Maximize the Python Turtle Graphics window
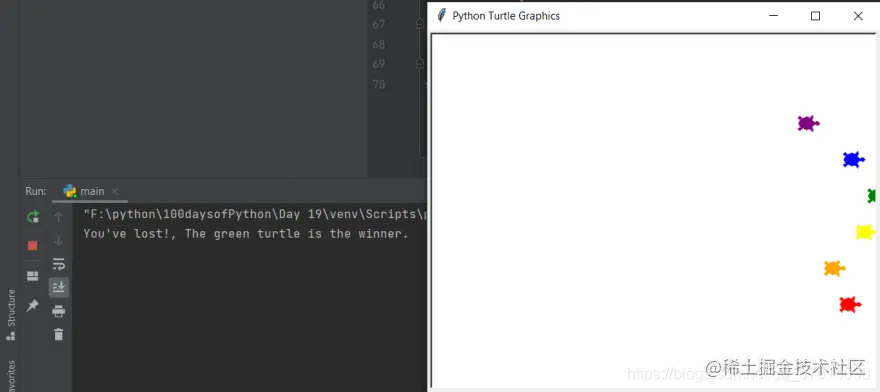Image resolution: width=880 pixels, height=392 pixels. (815, 16)
